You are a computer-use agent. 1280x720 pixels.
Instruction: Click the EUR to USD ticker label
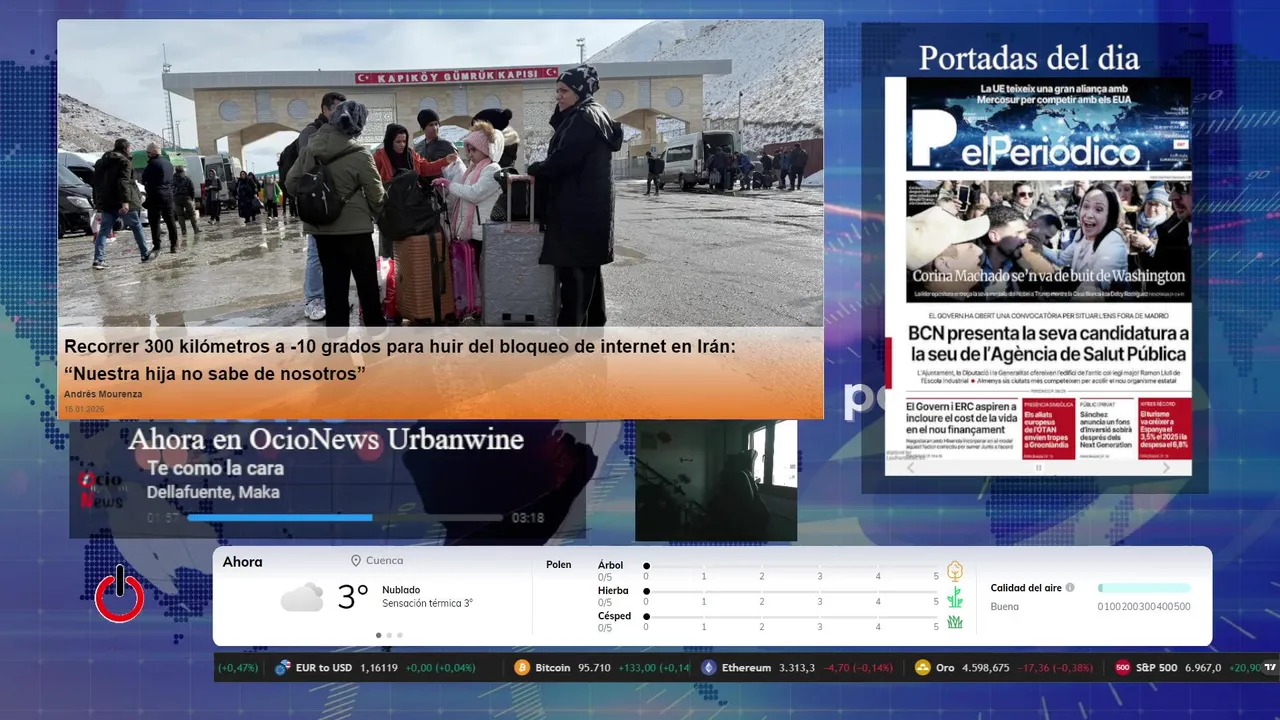click(324, 667)
